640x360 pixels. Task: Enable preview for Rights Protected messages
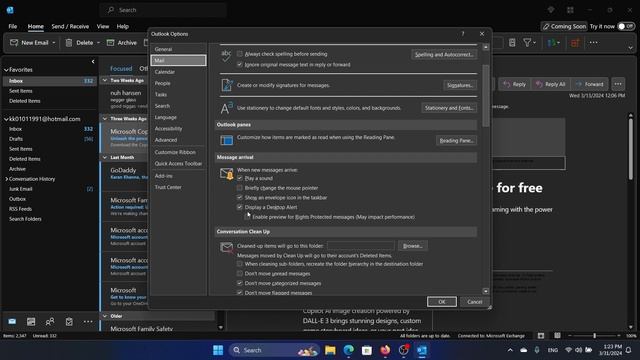(x=247, y=217)
